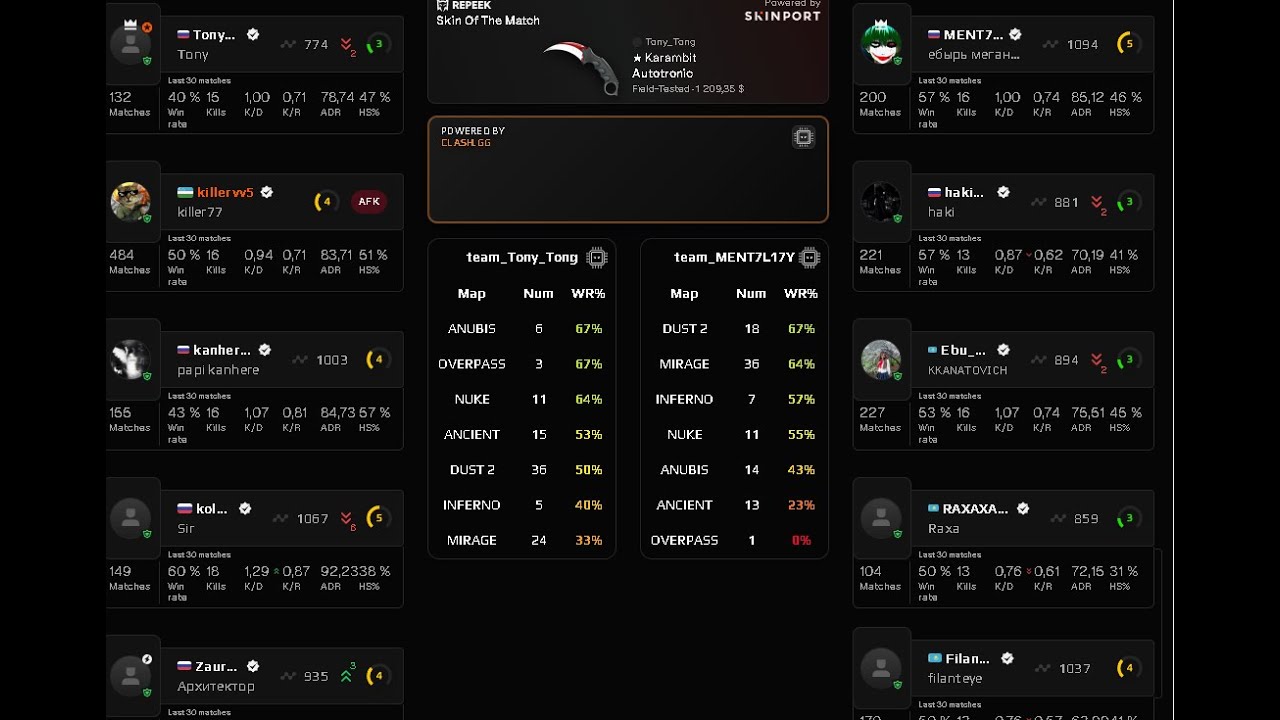Open killervv5 orange player name link
Screen dimensions: 1280x720
[225, 192]
